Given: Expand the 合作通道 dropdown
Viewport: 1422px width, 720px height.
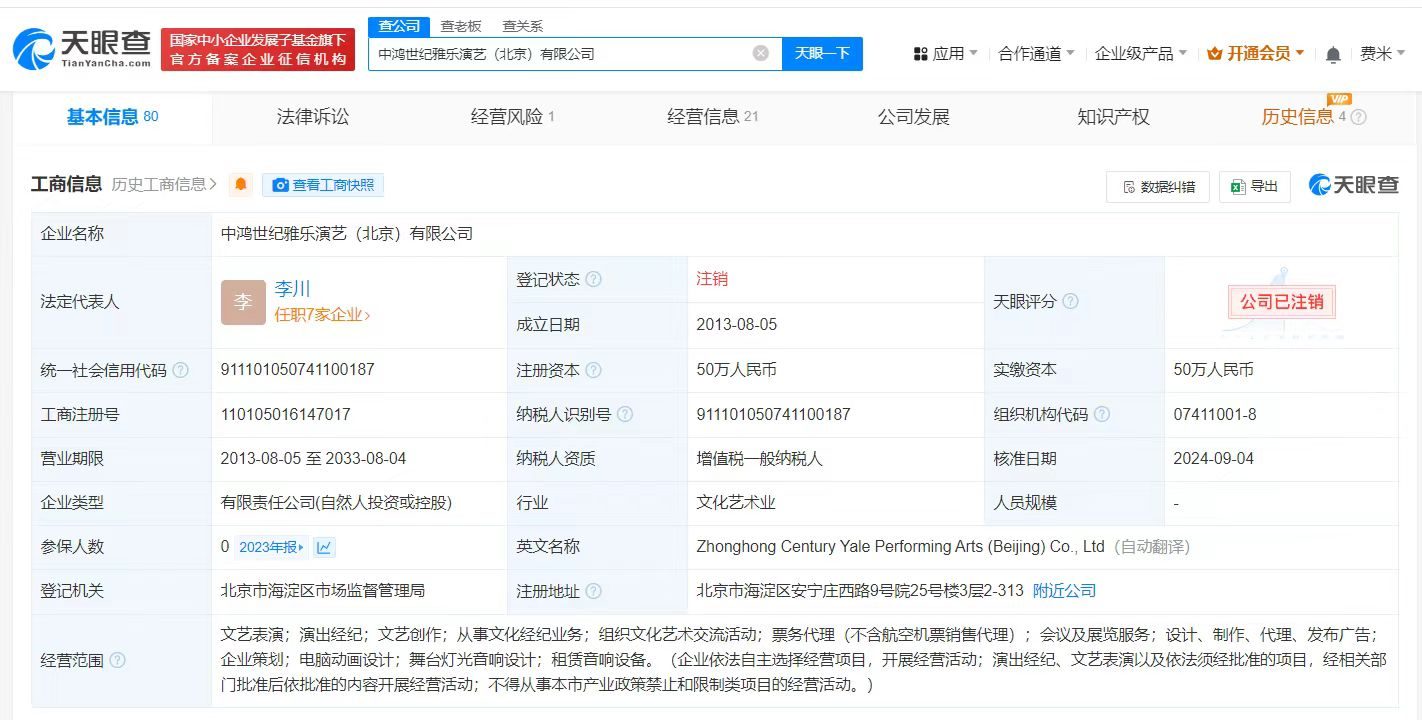Looking at the screenshot, I should (x=1031, y=53).
